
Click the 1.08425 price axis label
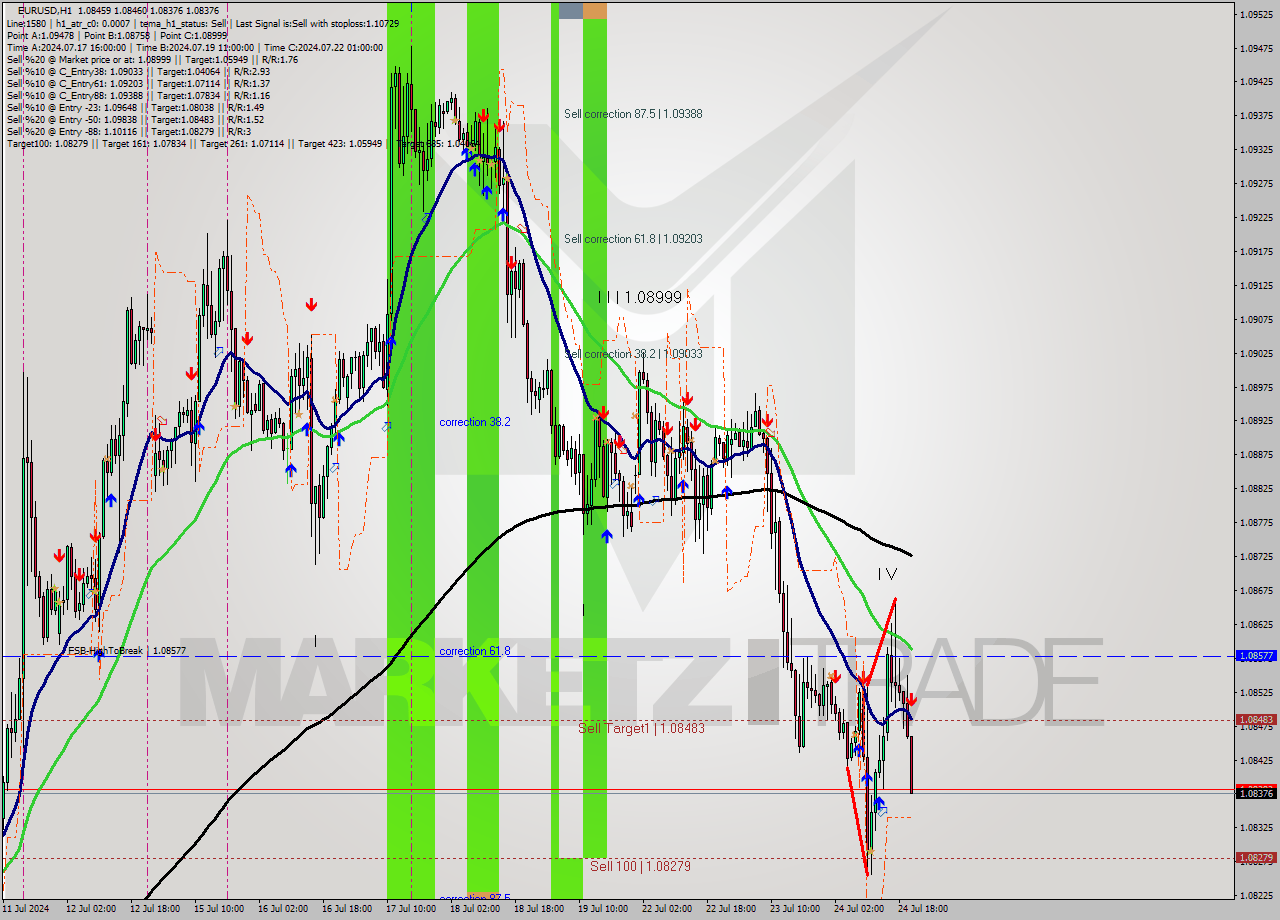pyautogui.click(x=1256, y=760)
